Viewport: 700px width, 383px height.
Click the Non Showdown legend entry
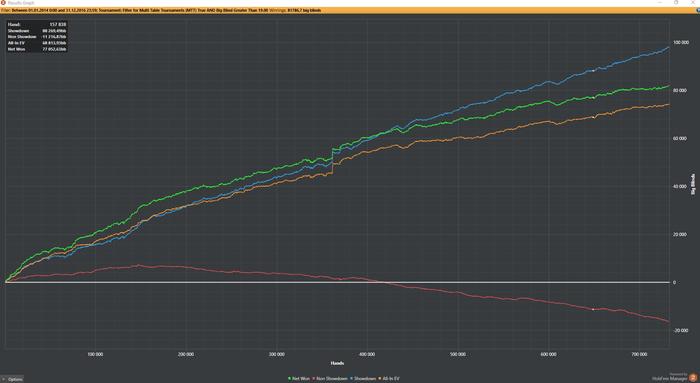[330, 379]
